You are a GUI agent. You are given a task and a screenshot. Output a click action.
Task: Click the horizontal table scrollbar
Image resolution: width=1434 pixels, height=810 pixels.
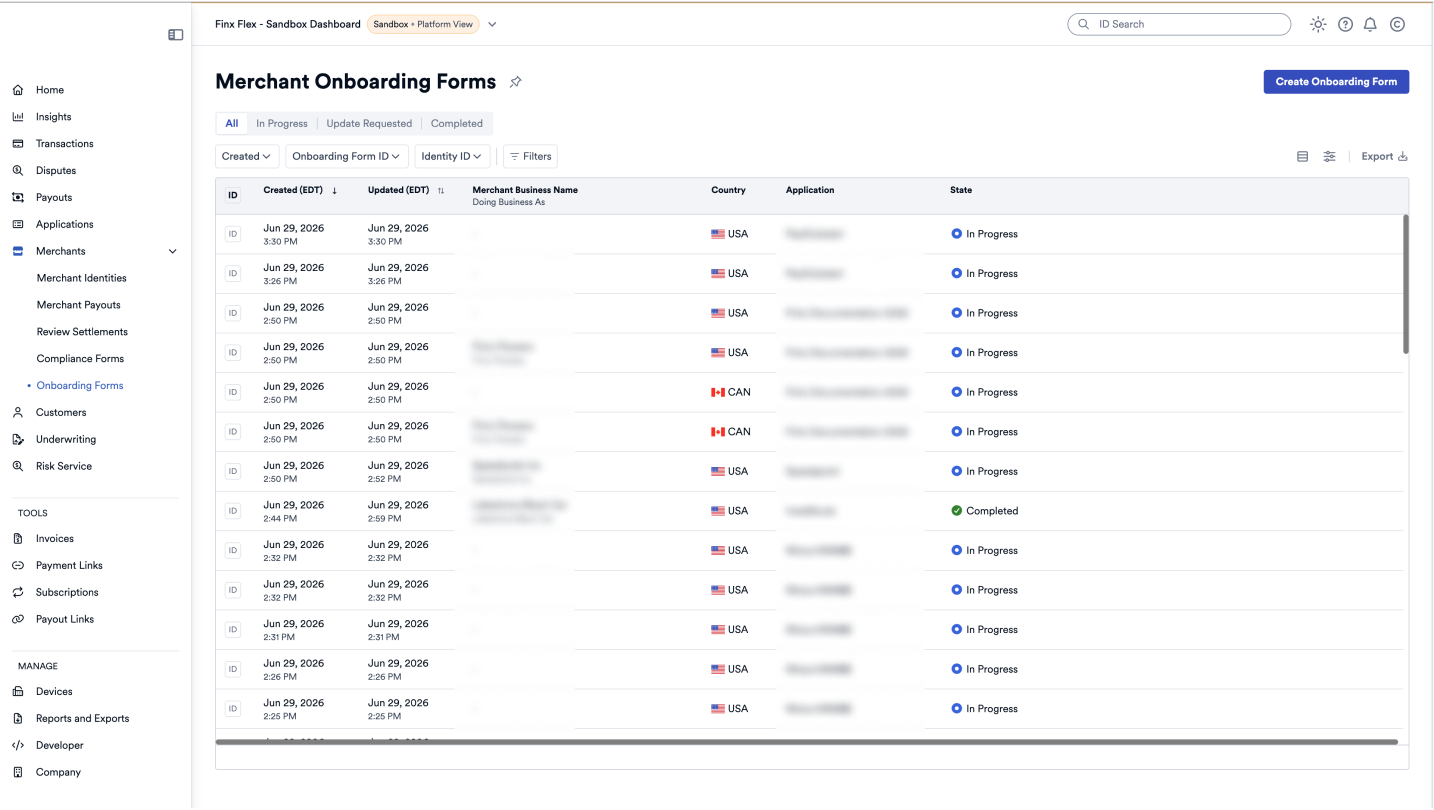coord(807,742)
